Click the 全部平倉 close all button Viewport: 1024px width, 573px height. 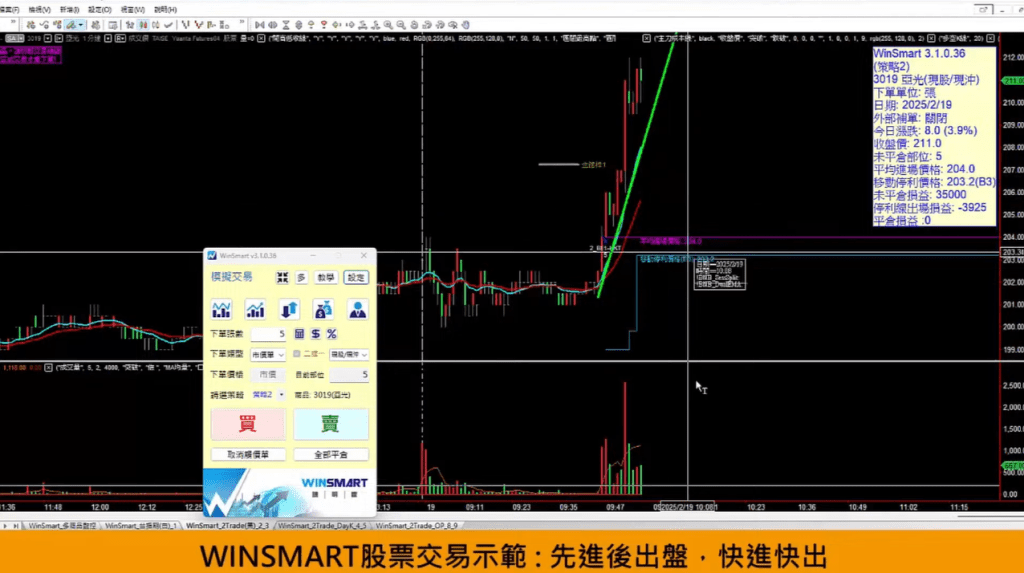(330, 454)
